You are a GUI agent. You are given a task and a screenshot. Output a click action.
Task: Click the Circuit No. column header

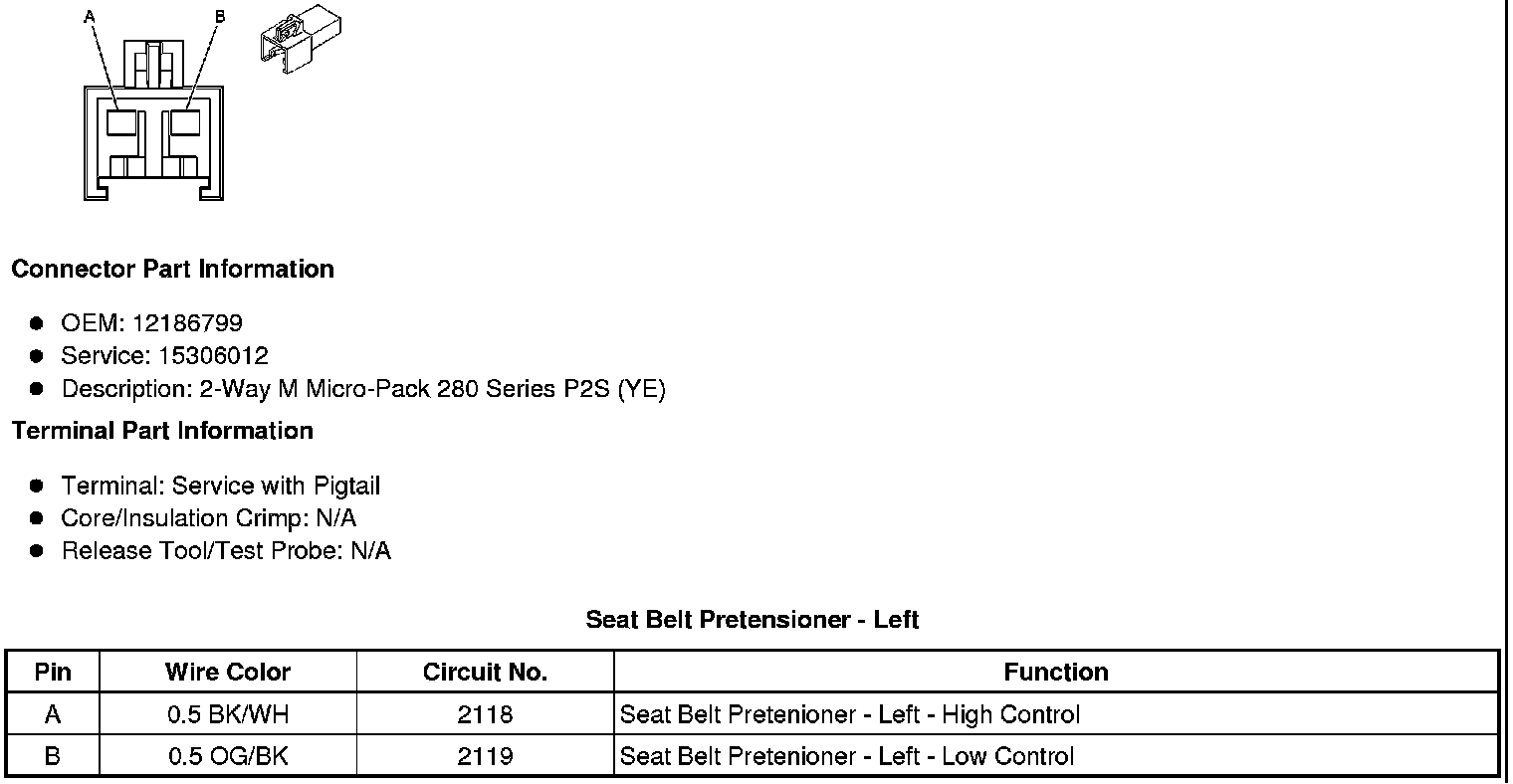coord(485,673)
